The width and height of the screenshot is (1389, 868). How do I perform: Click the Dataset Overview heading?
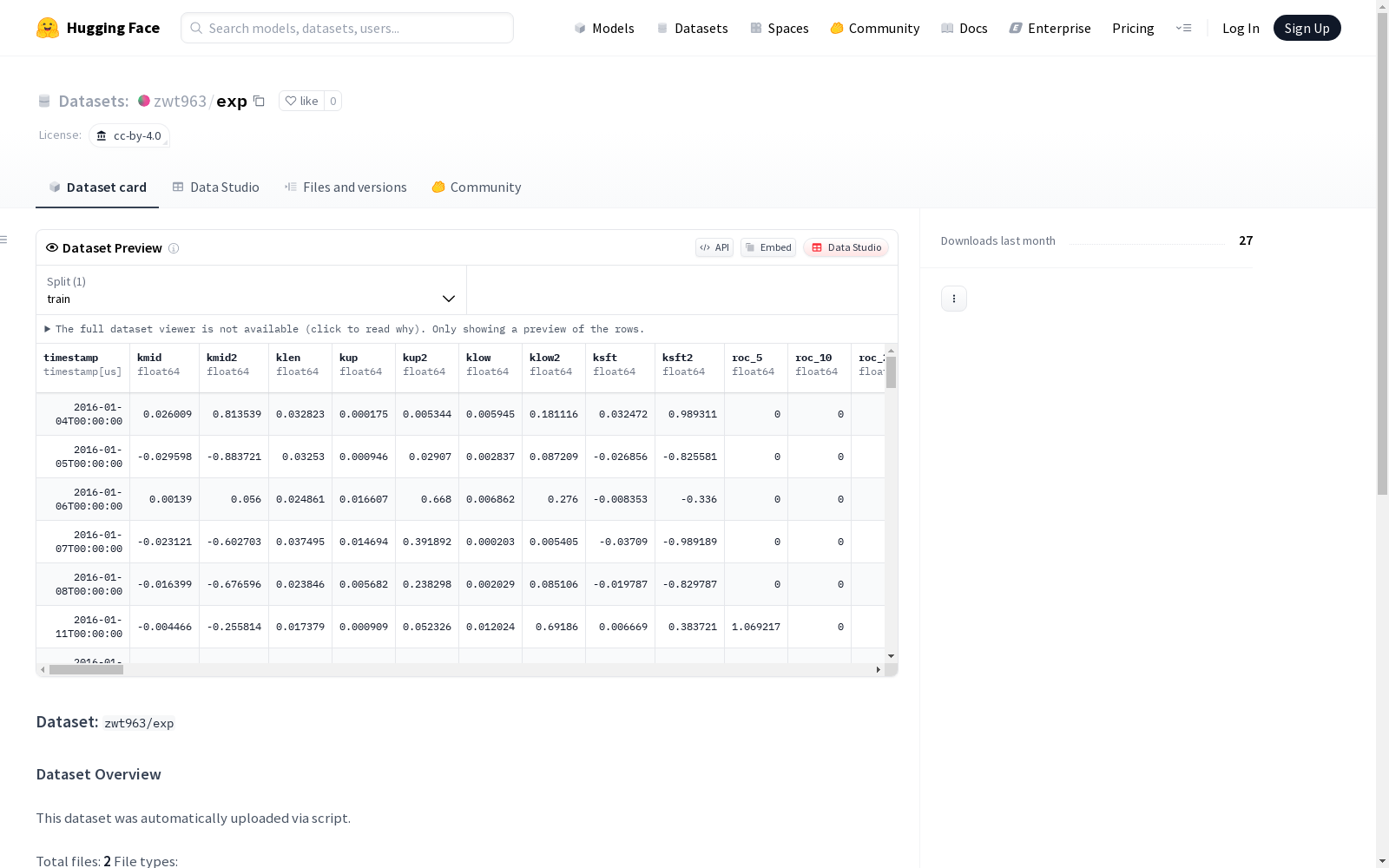tap(98, 774)
